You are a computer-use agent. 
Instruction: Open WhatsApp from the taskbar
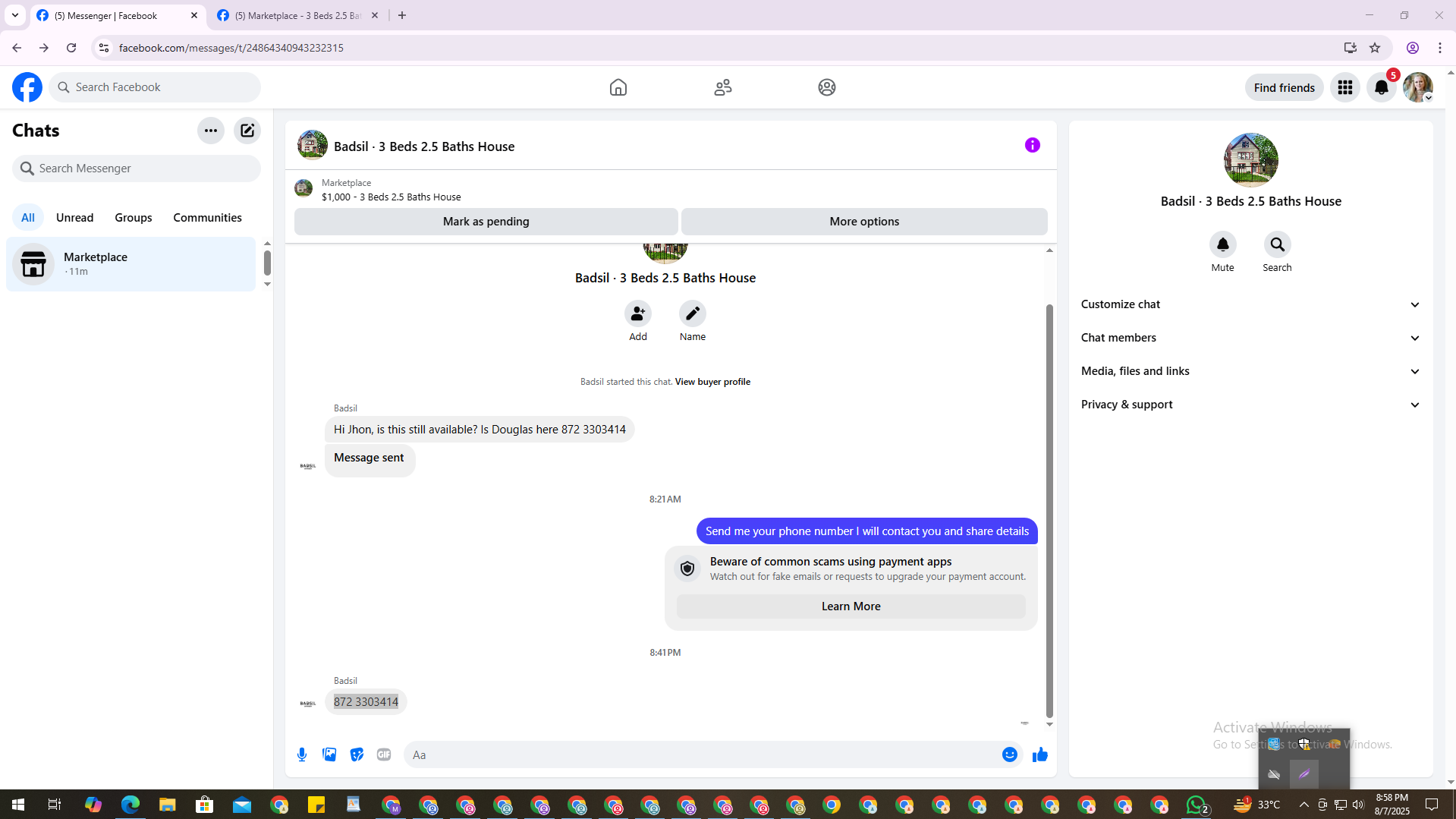pos(1197,805)
